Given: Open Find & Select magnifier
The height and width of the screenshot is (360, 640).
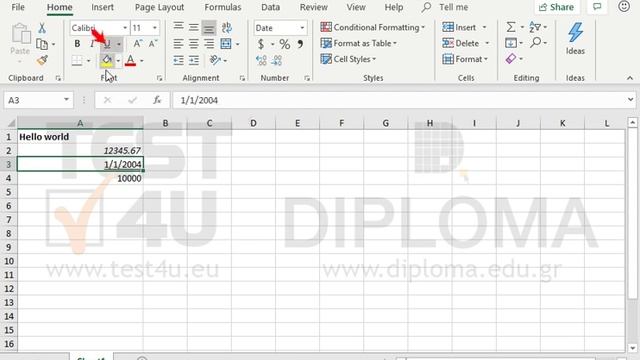Looking at the screenshot, I should pyautogui.click(x=536, y=42).
